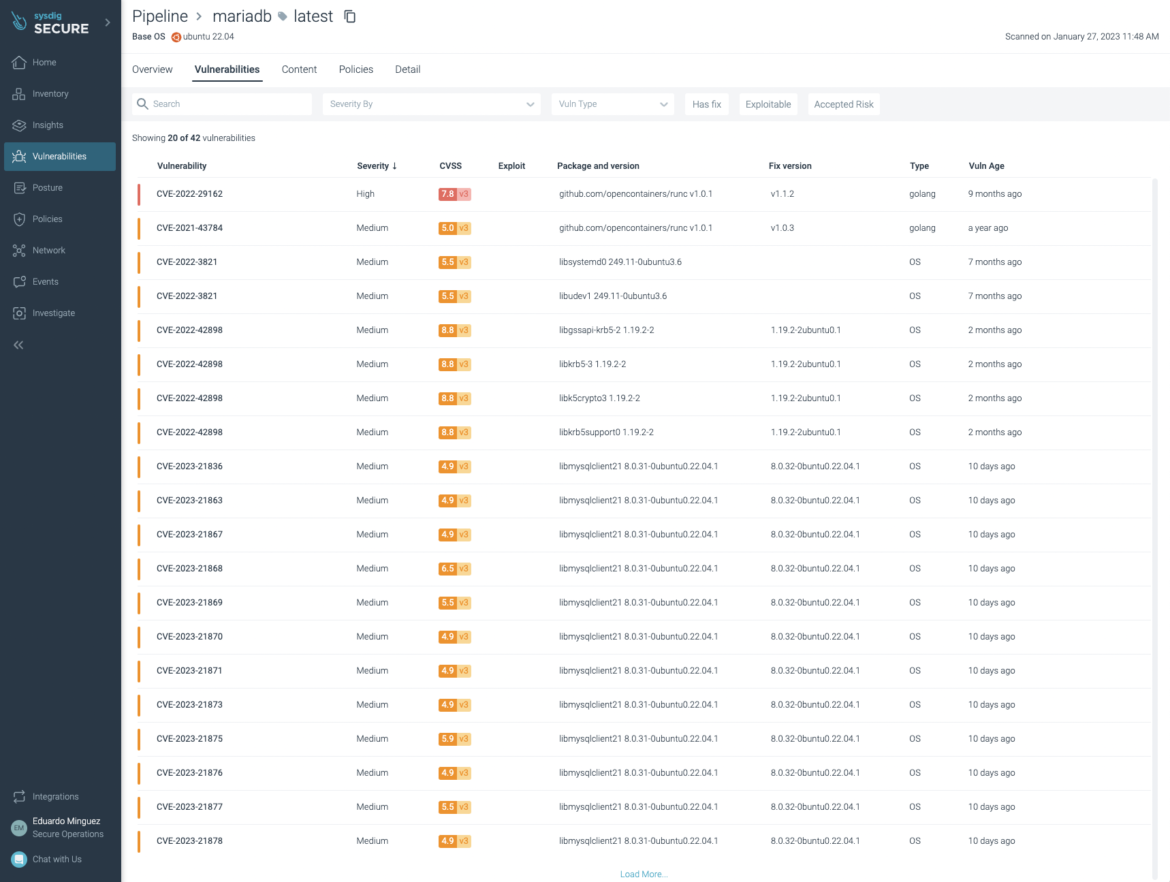The height and width of the screenshot is (882, 1170).
Task: Select libk5crypto3 1.19.2-2 package cell
Action: point(600,398)
